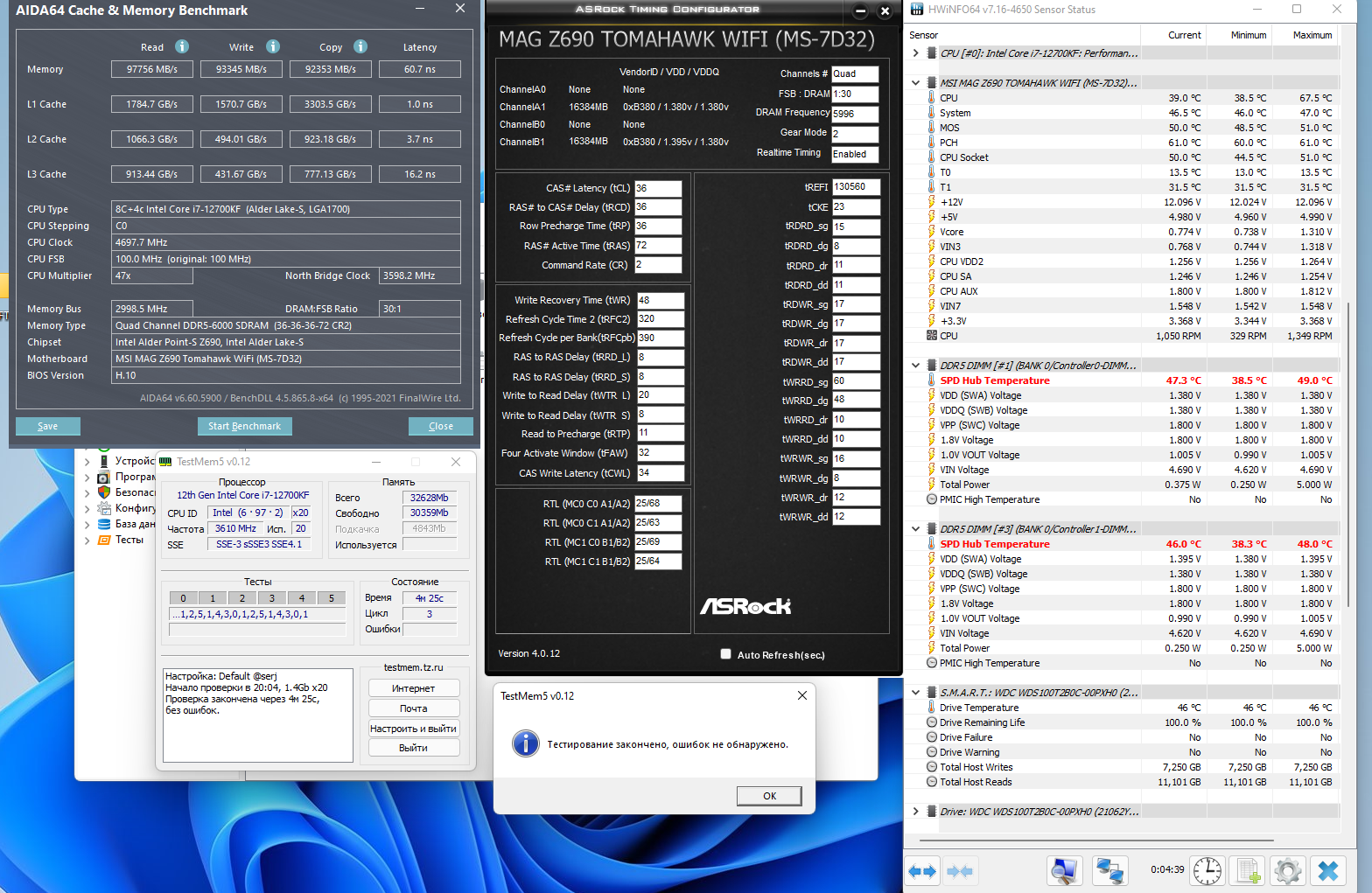This screenshot has width=1372, height=893.
Task: Click the DRAM Frequency field
Action: point(855,114)
